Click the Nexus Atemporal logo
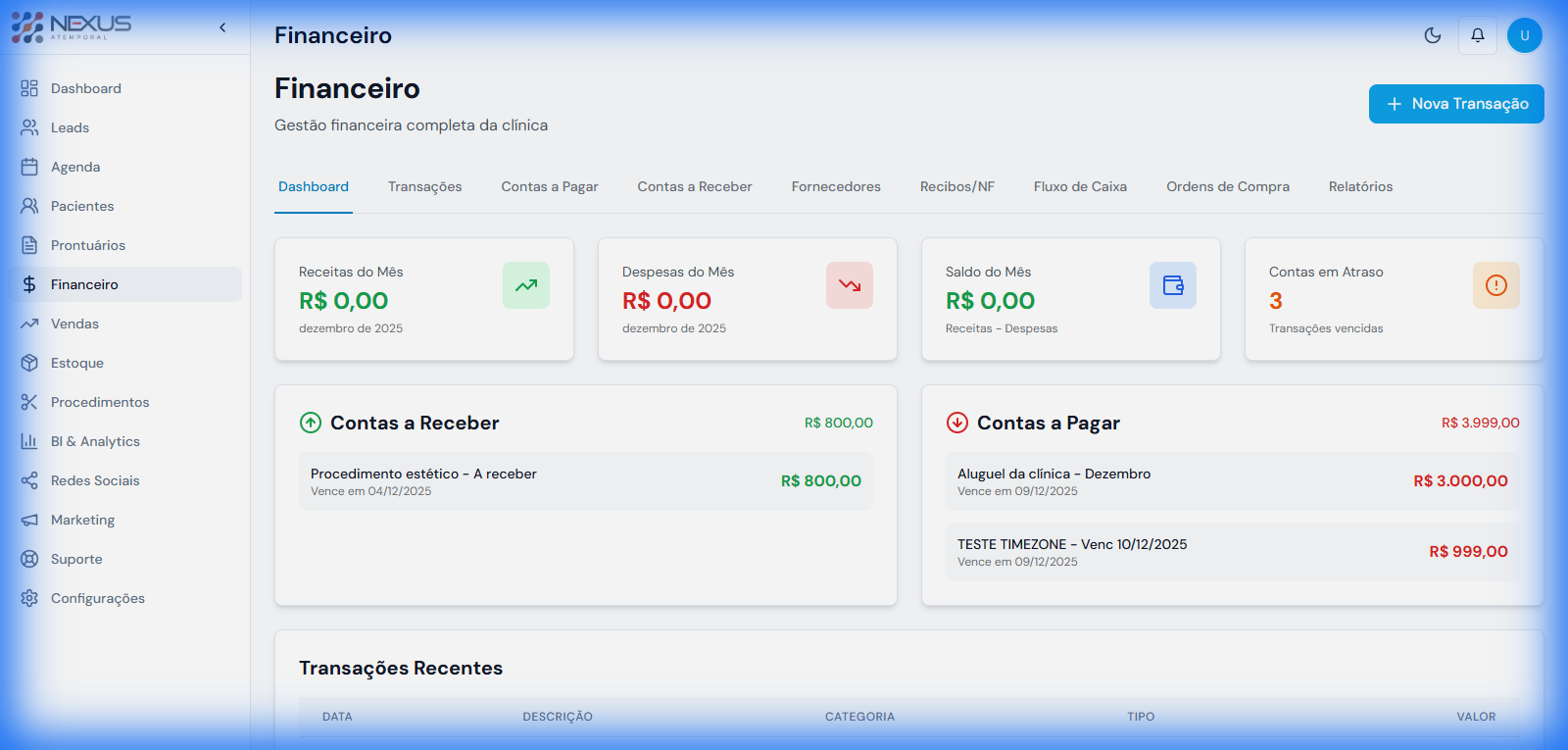Screen dimensions: 1568x750 pos(72,27)
